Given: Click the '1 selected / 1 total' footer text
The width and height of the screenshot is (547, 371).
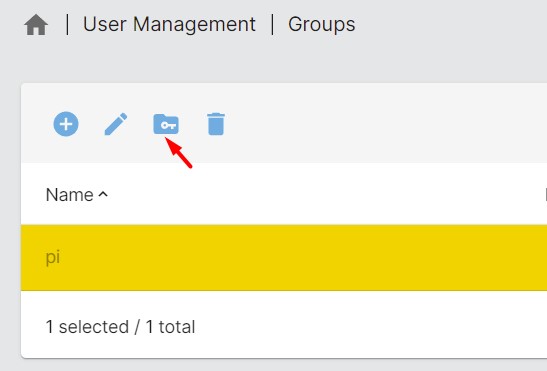Looking at the screenshot, I should (120, 327).
